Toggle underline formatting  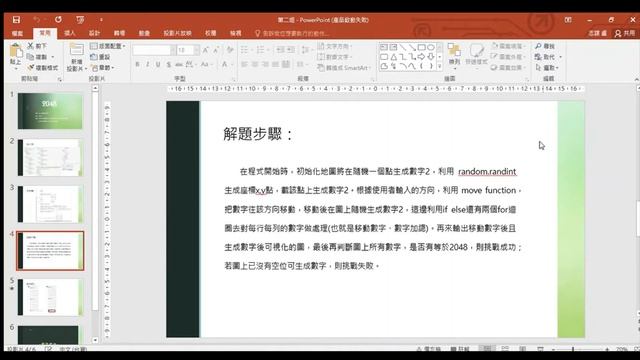(158, 64)
